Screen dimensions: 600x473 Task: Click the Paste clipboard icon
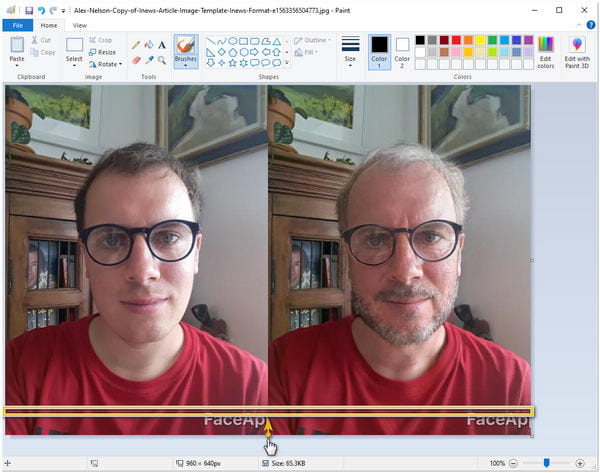[17, 45]
